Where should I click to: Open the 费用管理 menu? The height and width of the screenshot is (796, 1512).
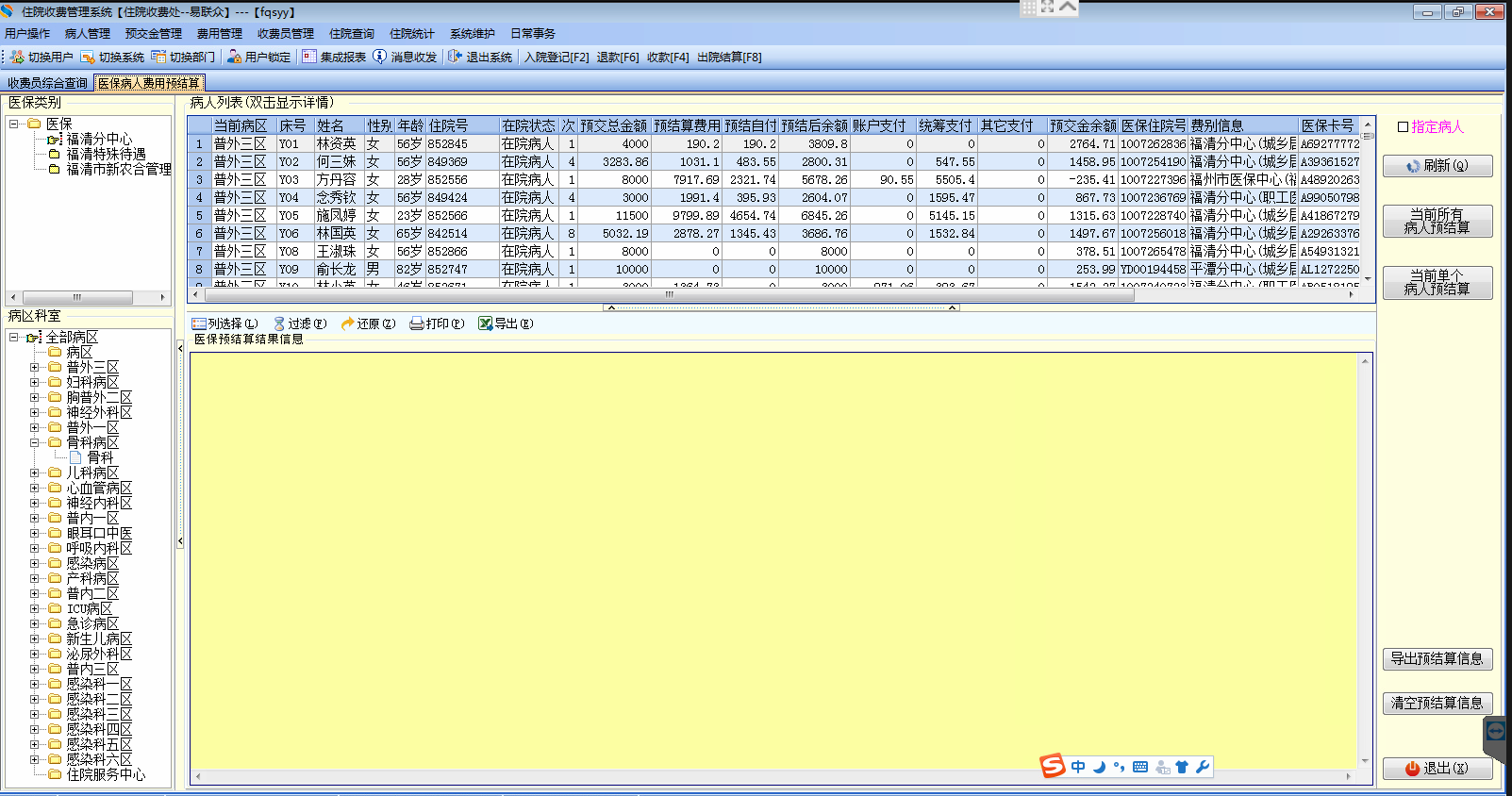pos(220,34)
